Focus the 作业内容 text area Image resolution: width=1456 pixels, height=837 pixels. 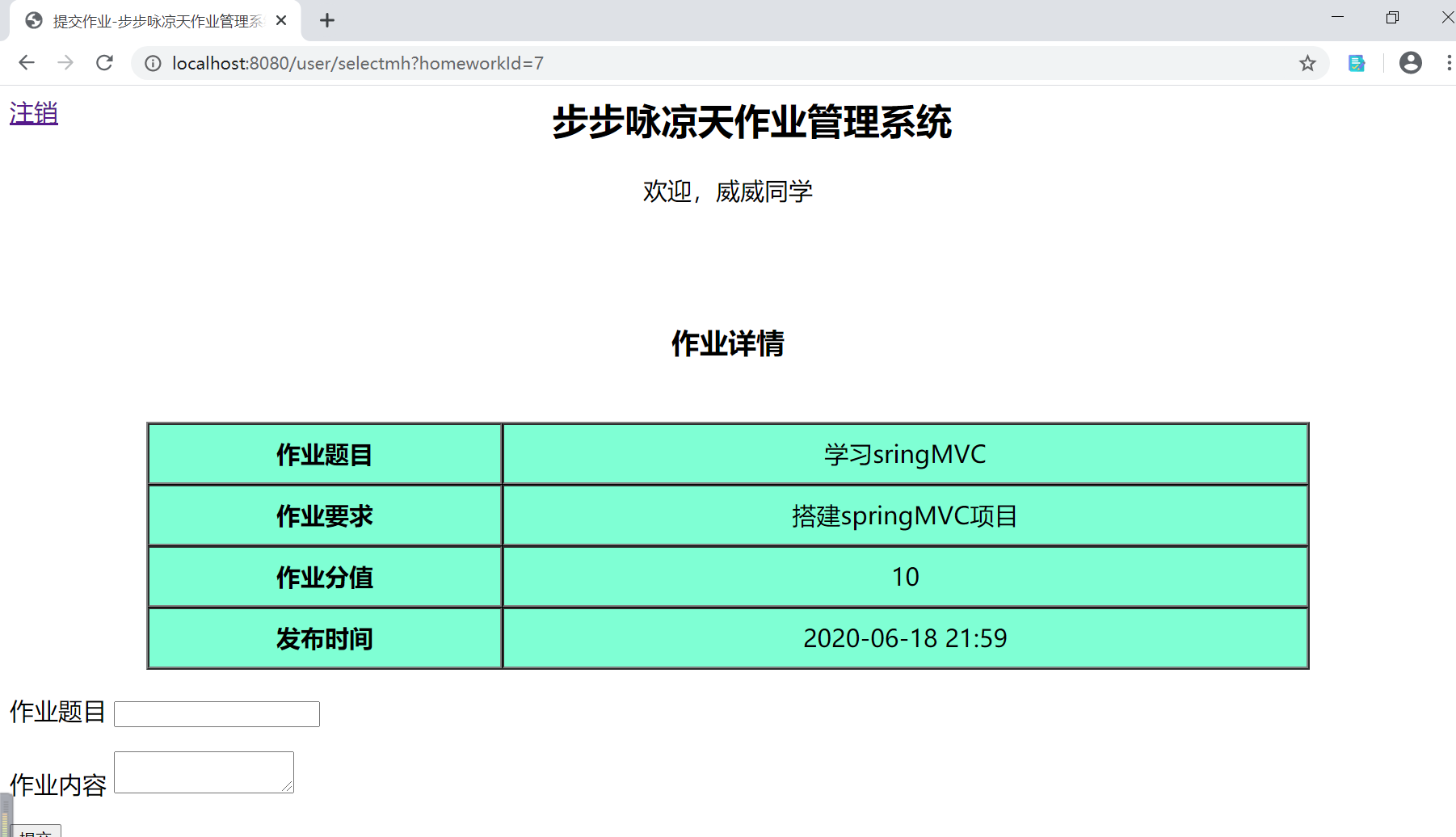(204, 772)
